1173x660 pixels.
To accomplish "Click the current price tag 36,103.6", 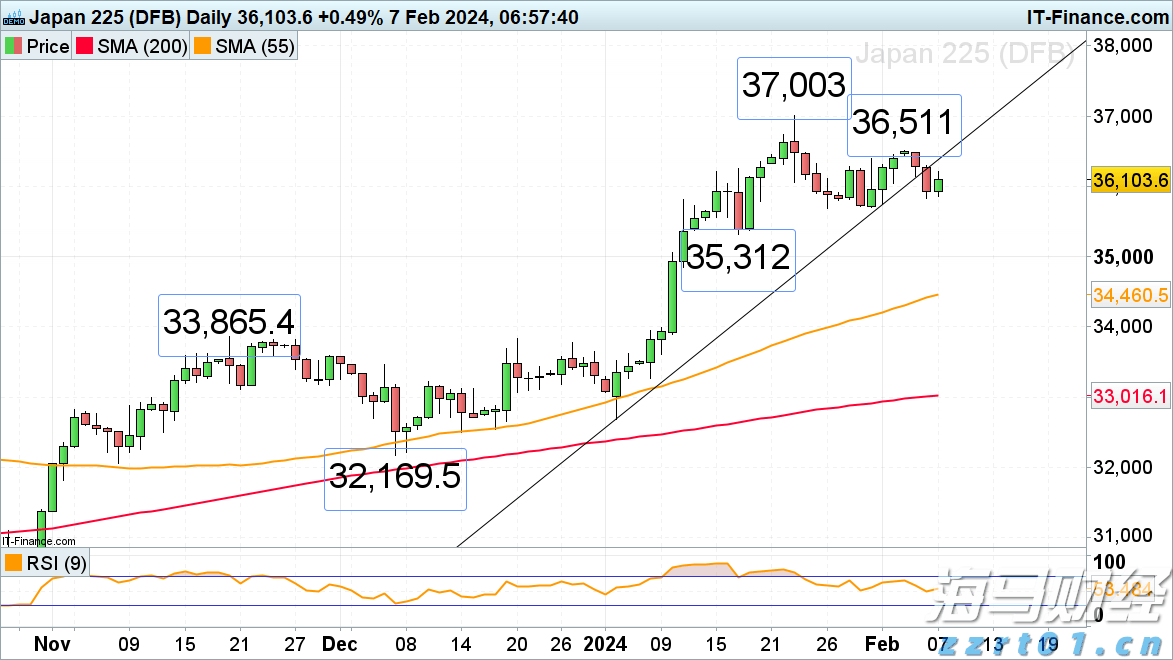I will 1131,181.
